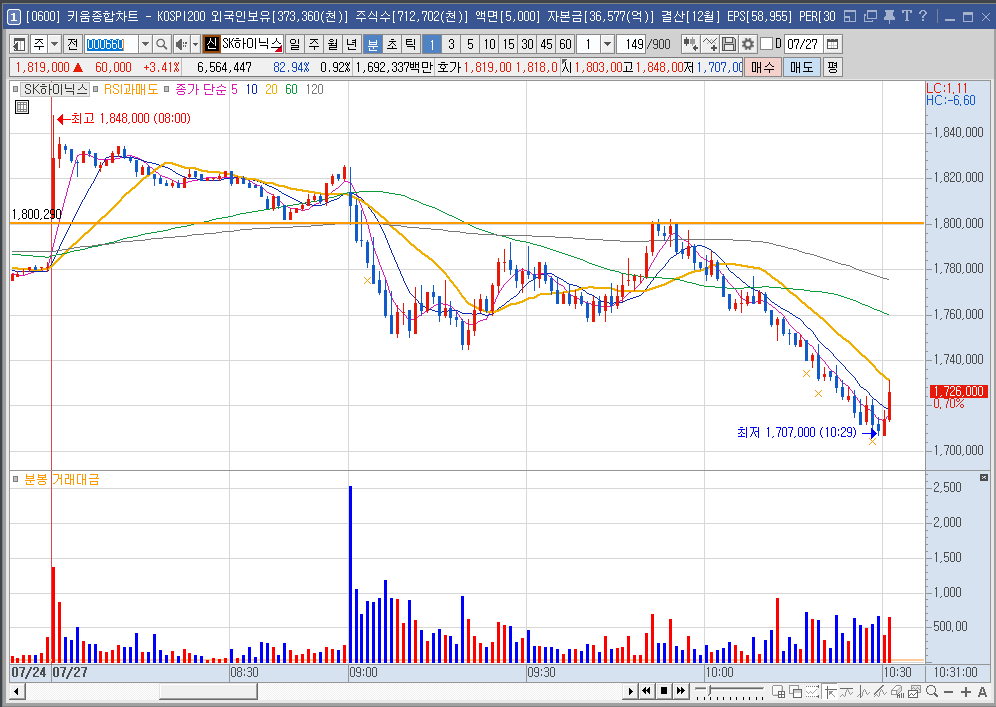Click the save chart floppy disk icon
Viewport: 996px width, 707px height.
coord(729,44)
